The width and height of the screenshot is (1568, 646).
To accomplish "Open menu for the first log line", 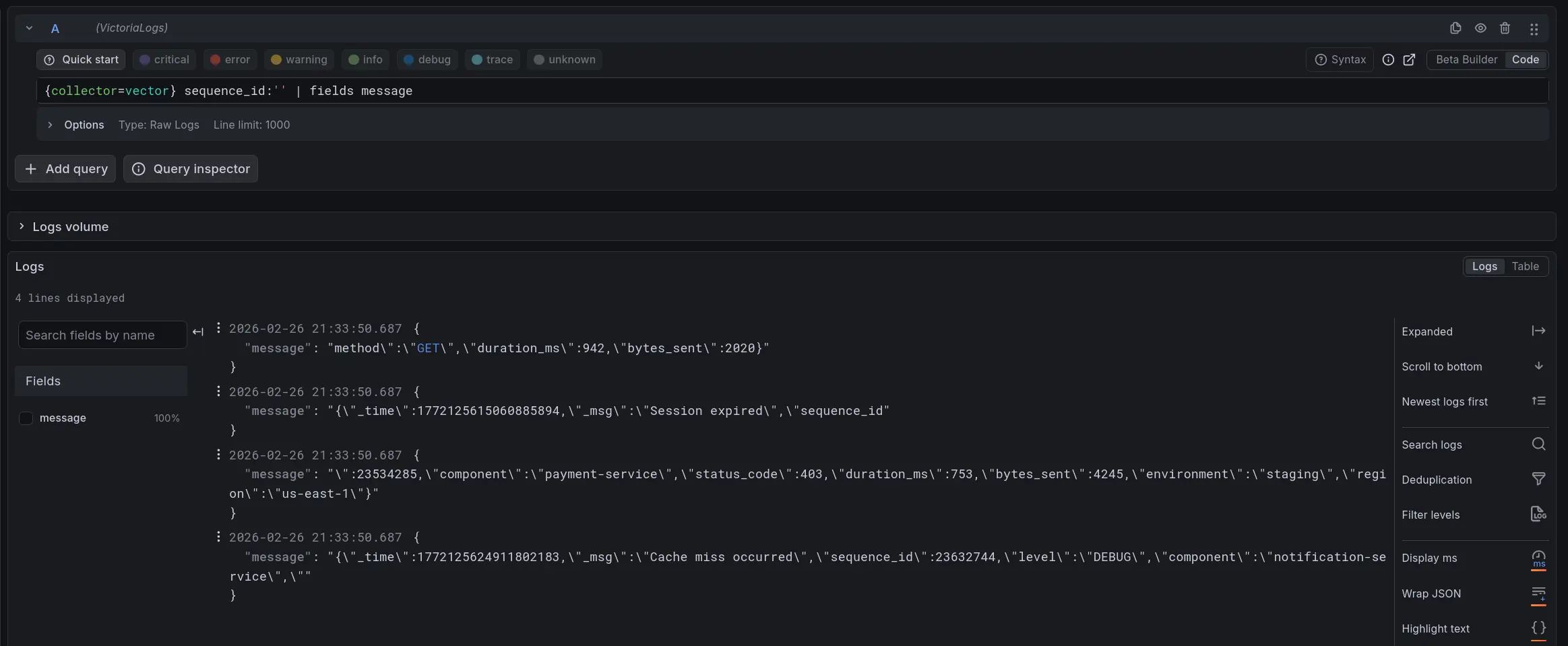I will [218, 328].
